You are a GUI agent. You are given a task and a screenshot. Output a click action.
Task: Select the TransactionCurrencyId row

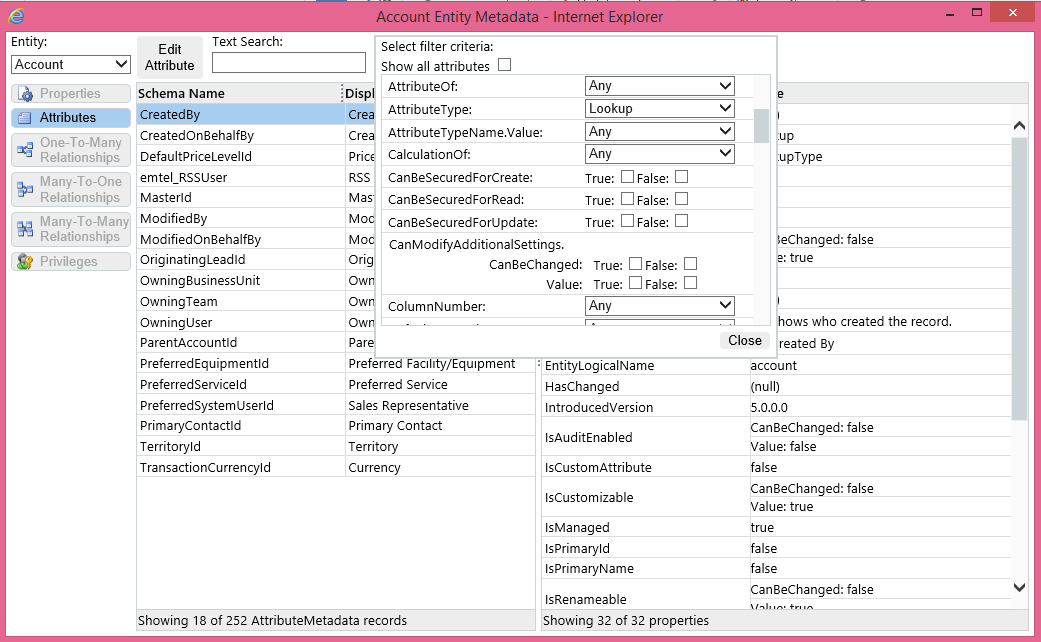(336, 467)
